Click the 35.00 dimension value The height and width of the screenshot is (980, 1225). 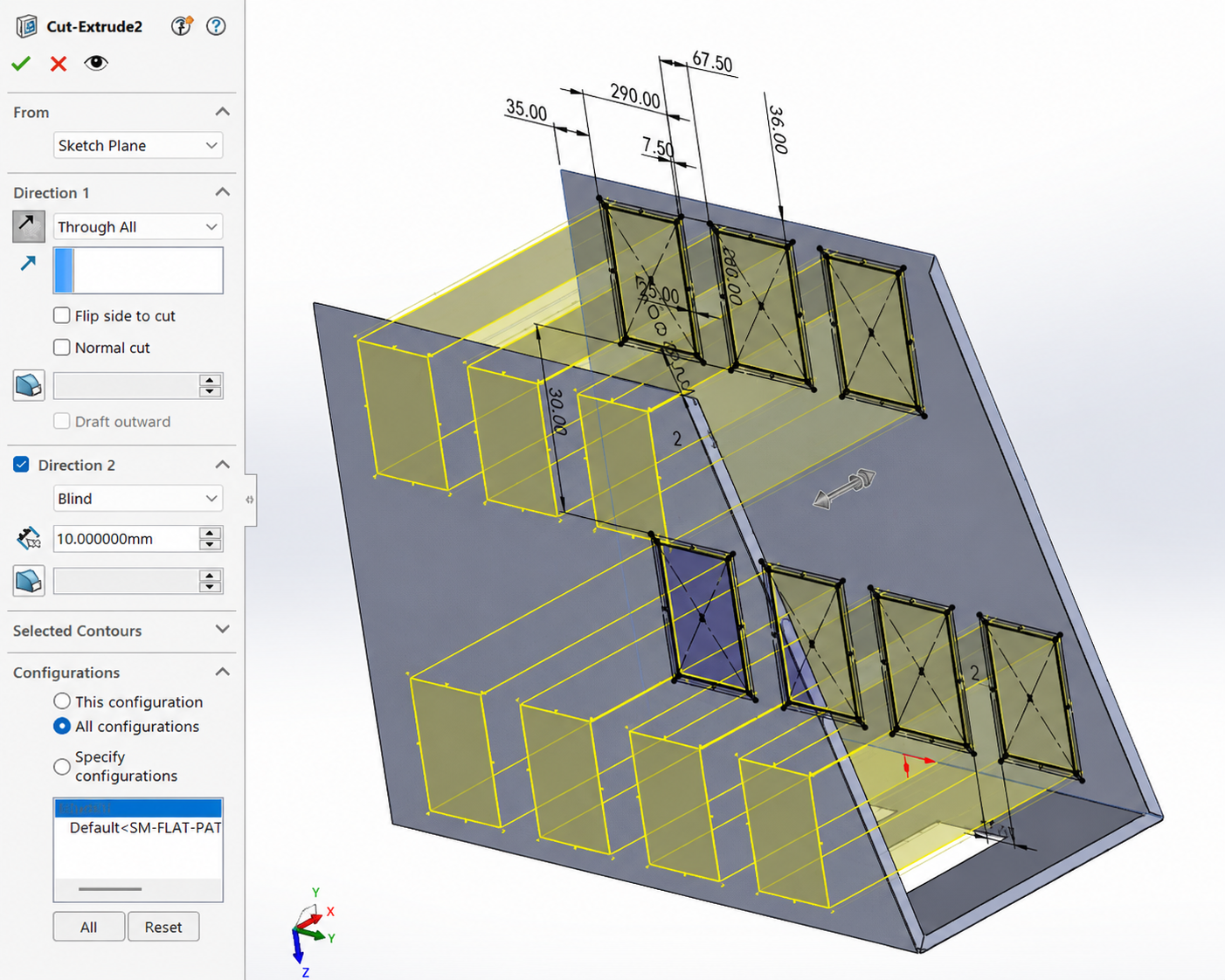tap(526, 110)
